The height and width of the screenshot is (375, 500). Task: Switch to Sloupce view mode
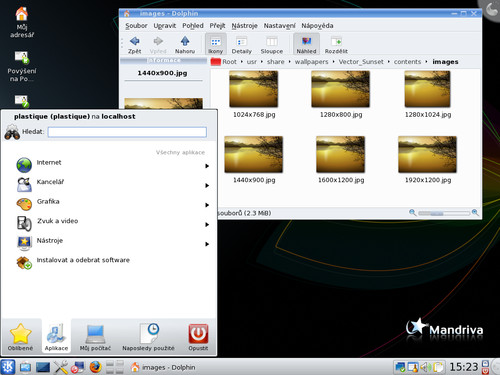pyautogui.click(x=272, y=45)
